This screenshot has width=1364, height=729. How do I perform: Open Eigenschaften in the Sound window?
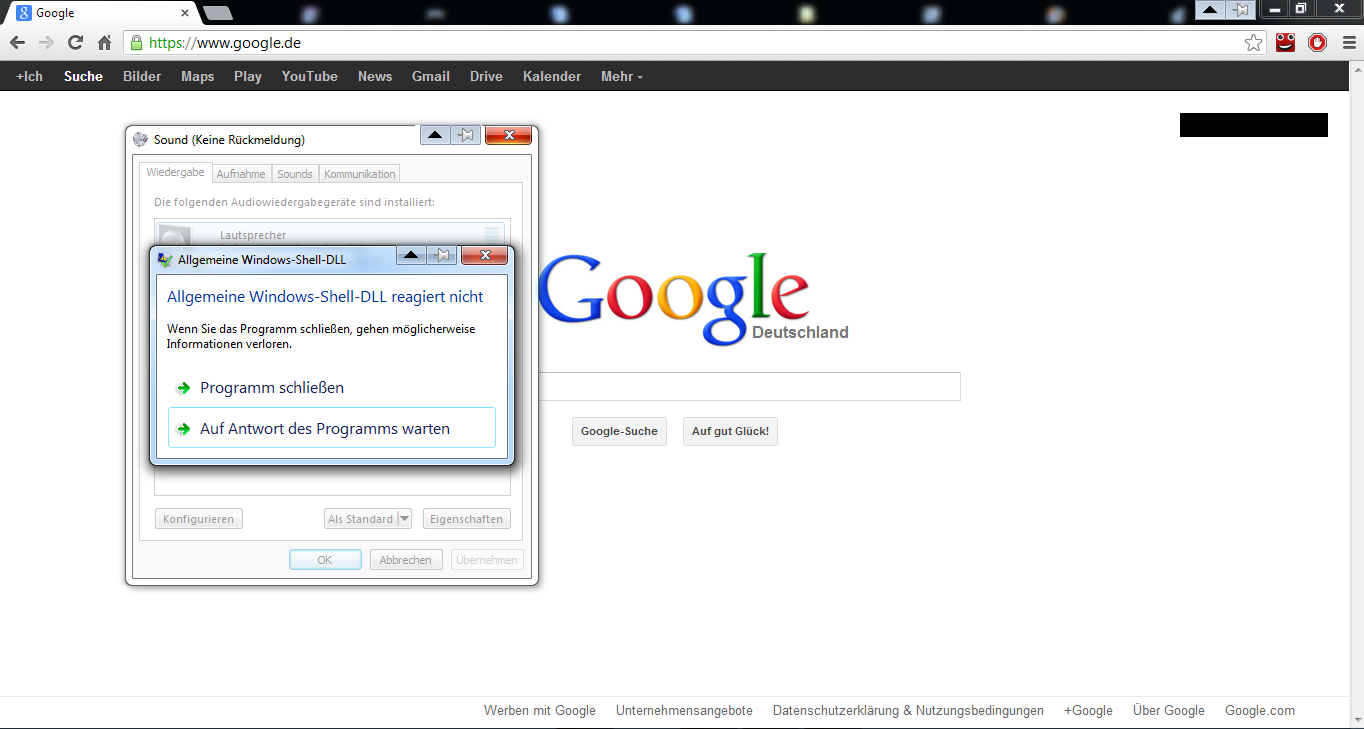467,519
